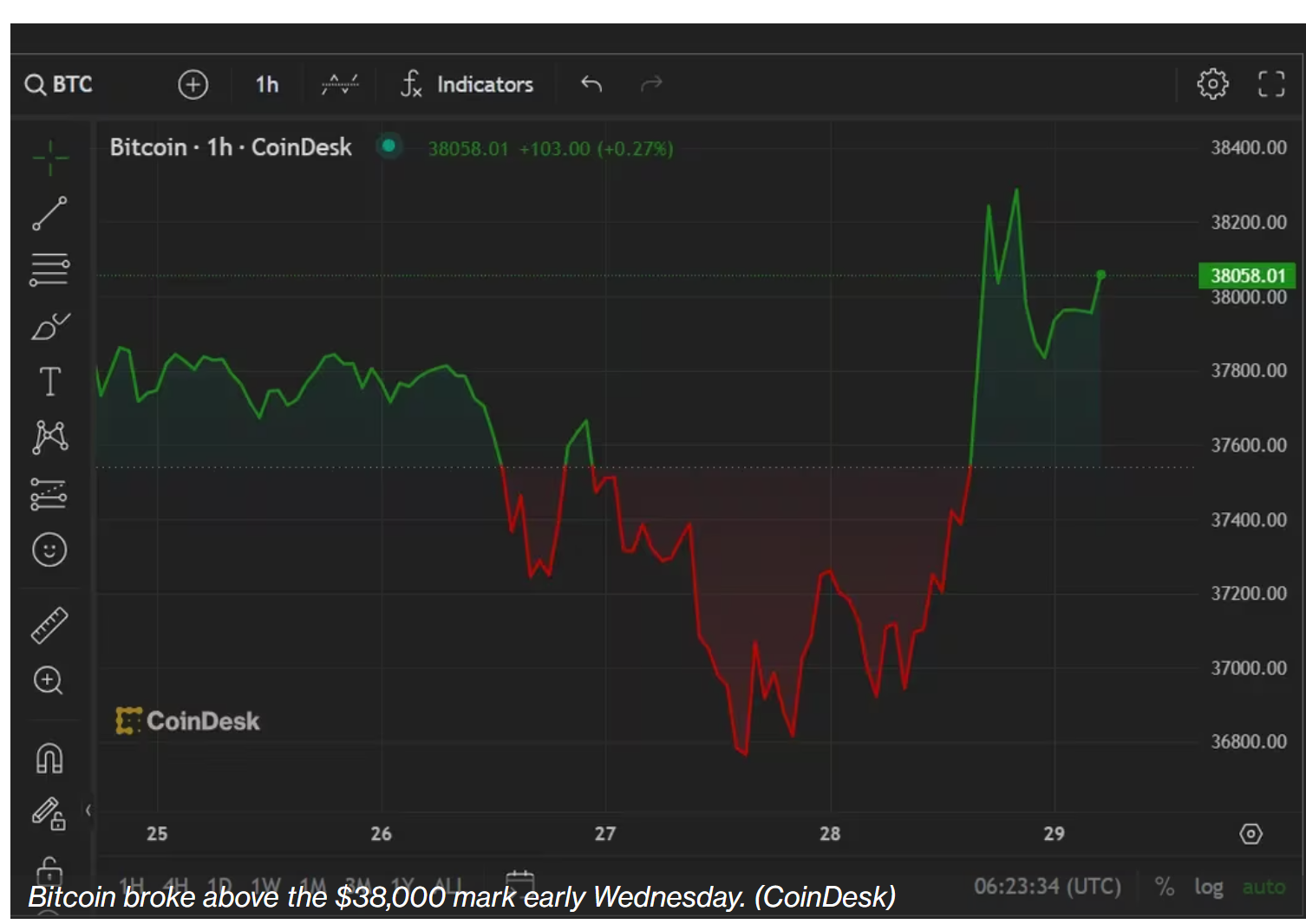Open the Indicators menu
Image resolution: width=1306 pixels, height=924 pixels.
point(467,84)
